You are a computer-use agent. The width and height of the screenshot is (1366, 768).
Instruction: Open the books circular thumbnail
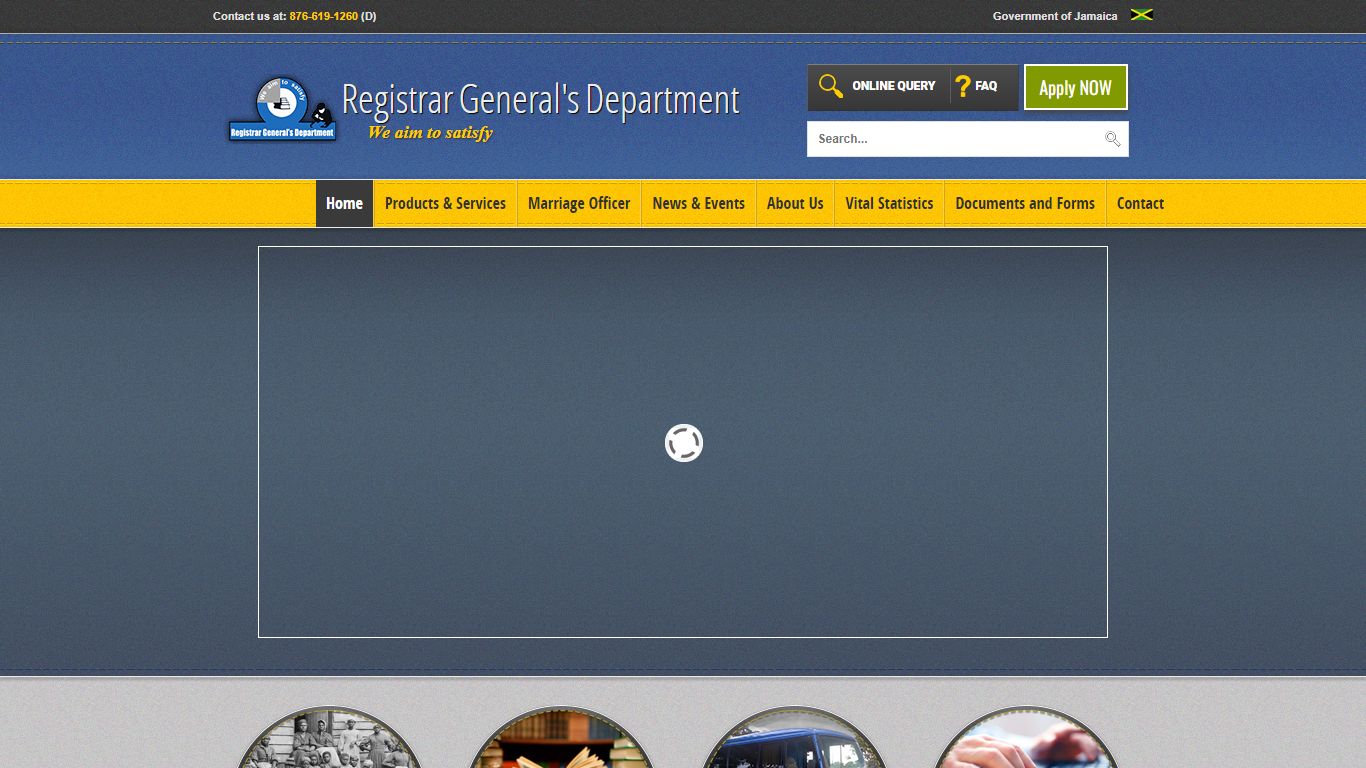click(561, 738)
